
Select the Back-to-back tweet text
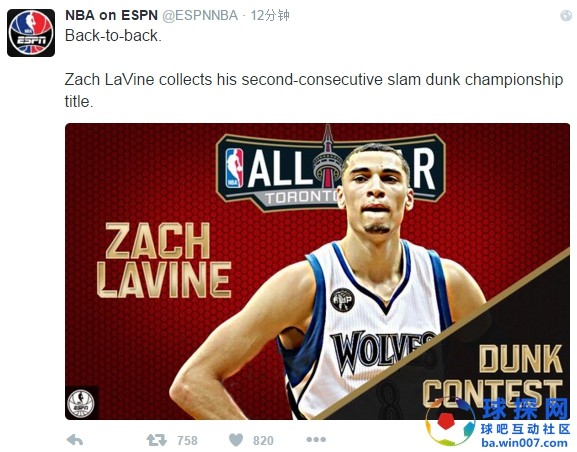tap(113, 36)
